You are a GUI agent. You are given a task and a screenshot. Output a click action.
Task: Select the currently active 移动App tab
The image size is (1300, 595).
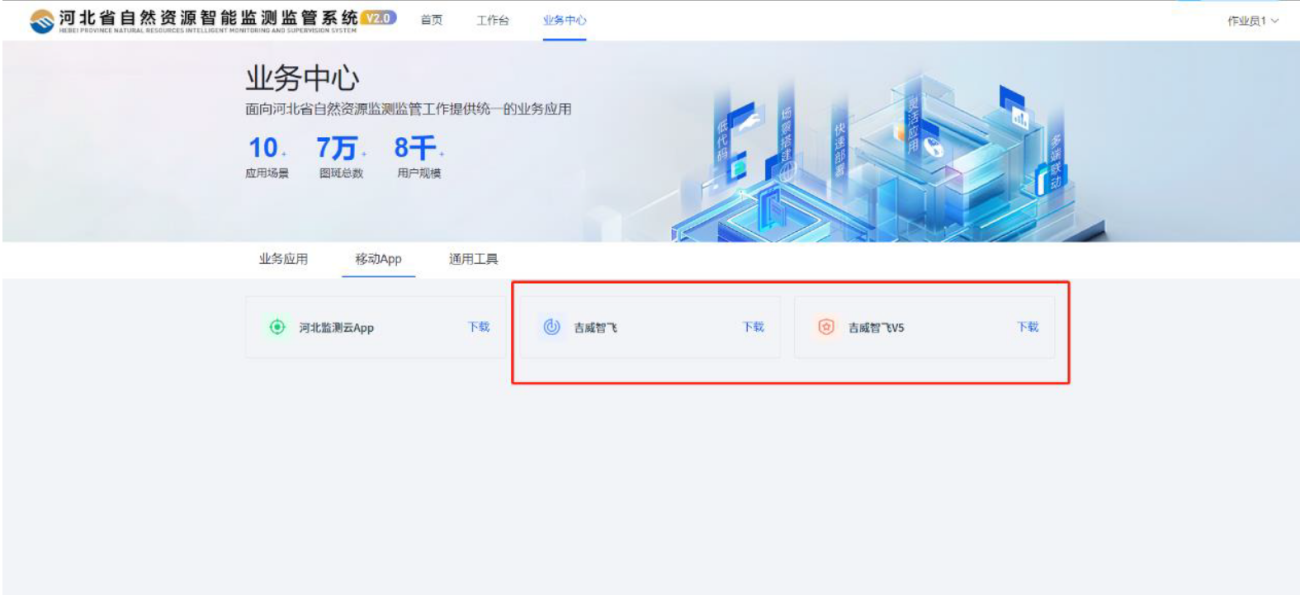tap(378, 258)
